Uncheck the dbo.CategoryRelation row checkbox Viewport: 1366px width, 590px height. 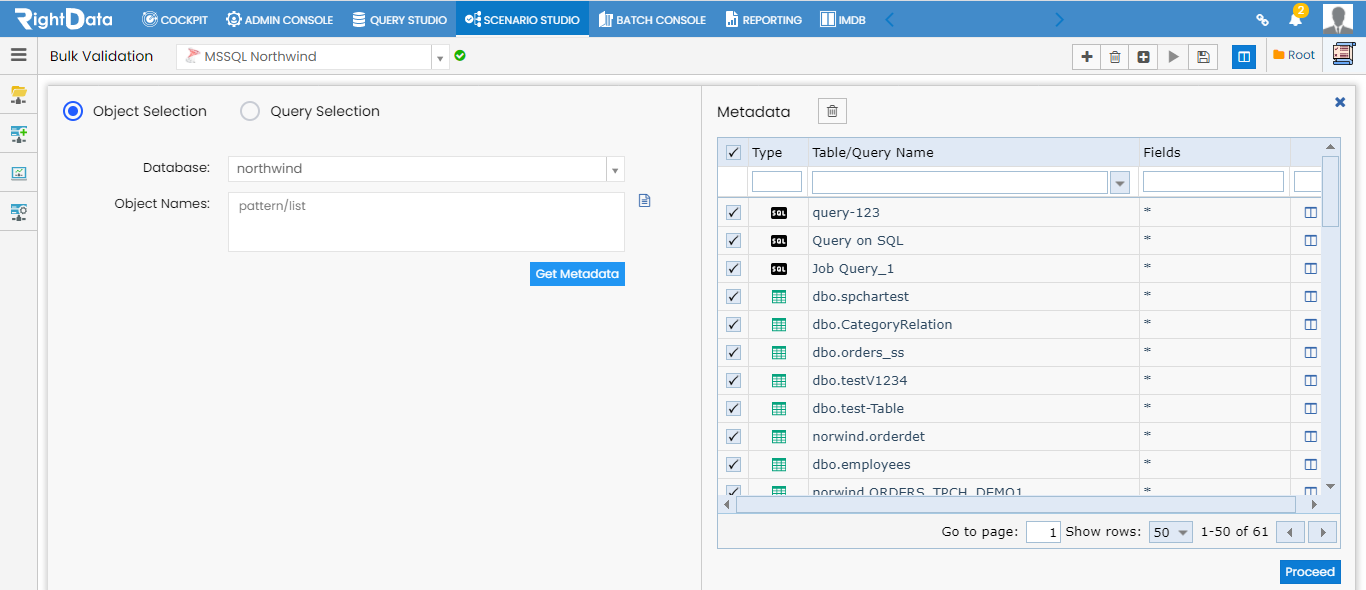(x=733, y=325)
